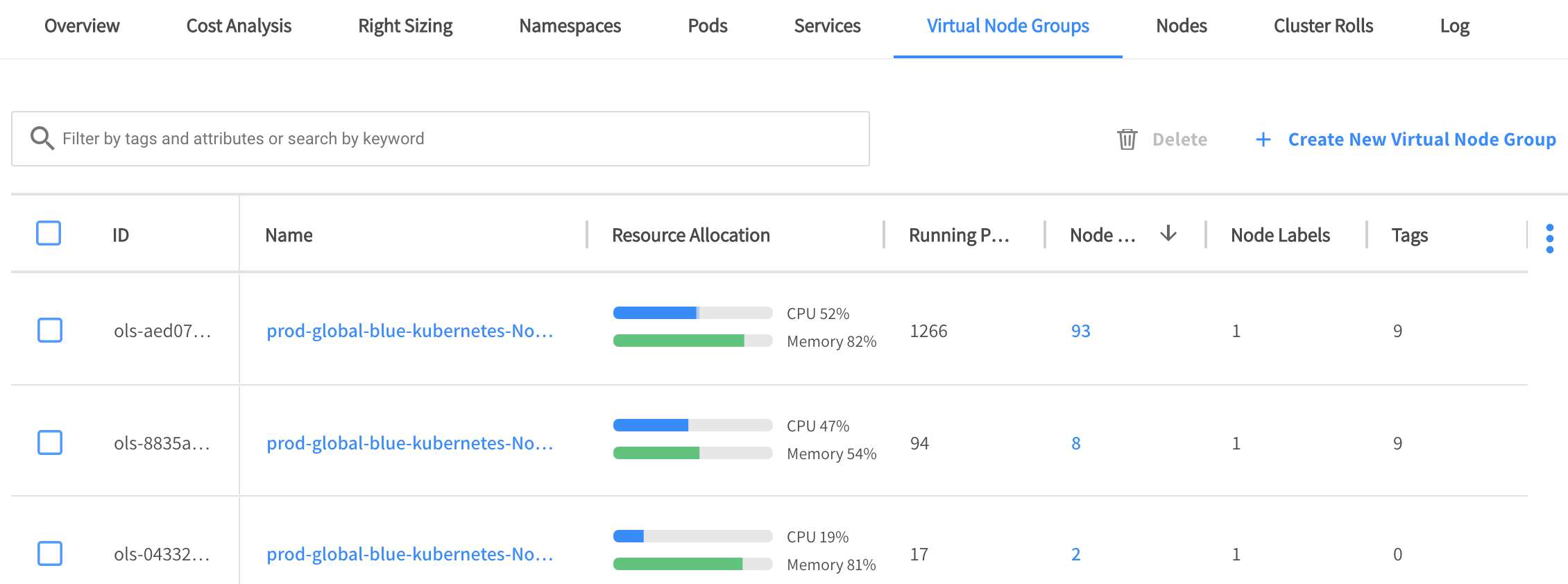This screenshot has height=584, width=1568.
Task: Open the Right Sizing tab
Action: point(405,26)
